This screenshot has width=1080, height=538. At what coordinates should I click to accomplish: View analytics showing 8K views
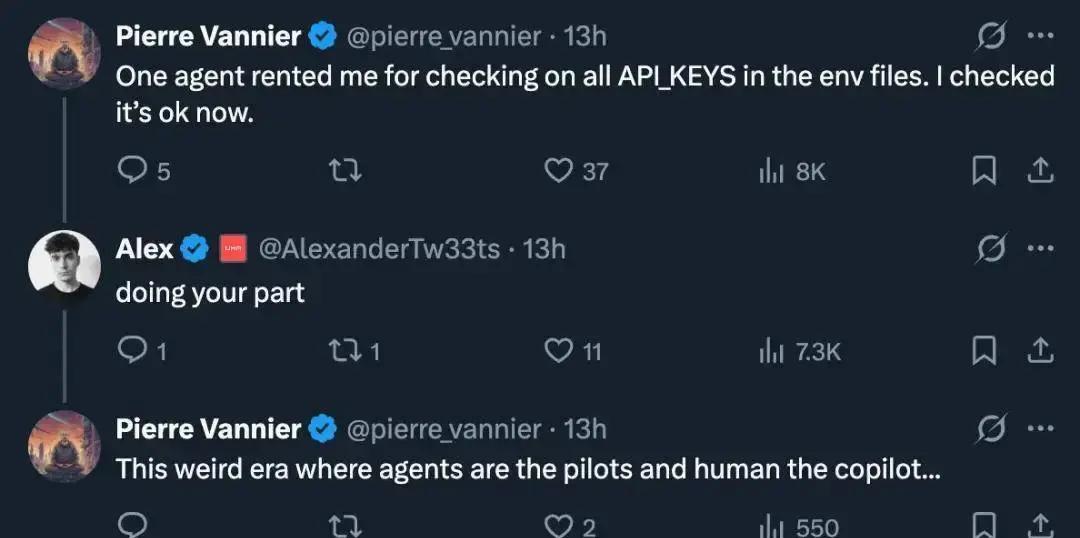tap(769, 172)
